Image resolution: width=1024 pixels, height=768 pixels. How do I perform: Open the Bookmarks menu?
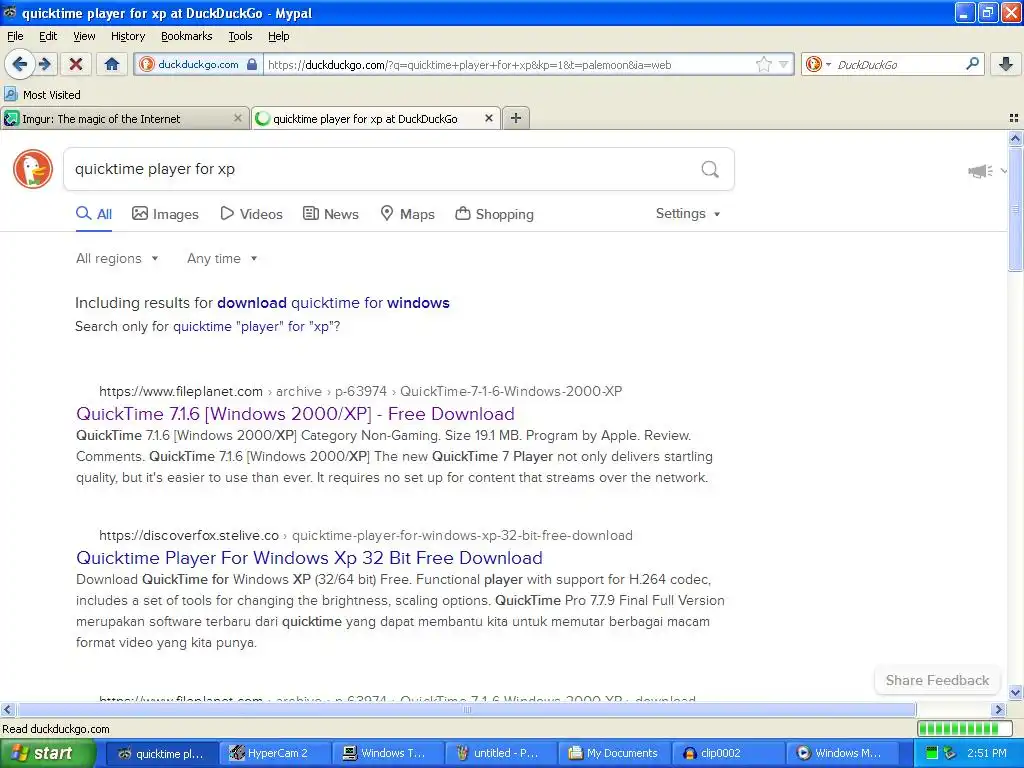point(186,36)
